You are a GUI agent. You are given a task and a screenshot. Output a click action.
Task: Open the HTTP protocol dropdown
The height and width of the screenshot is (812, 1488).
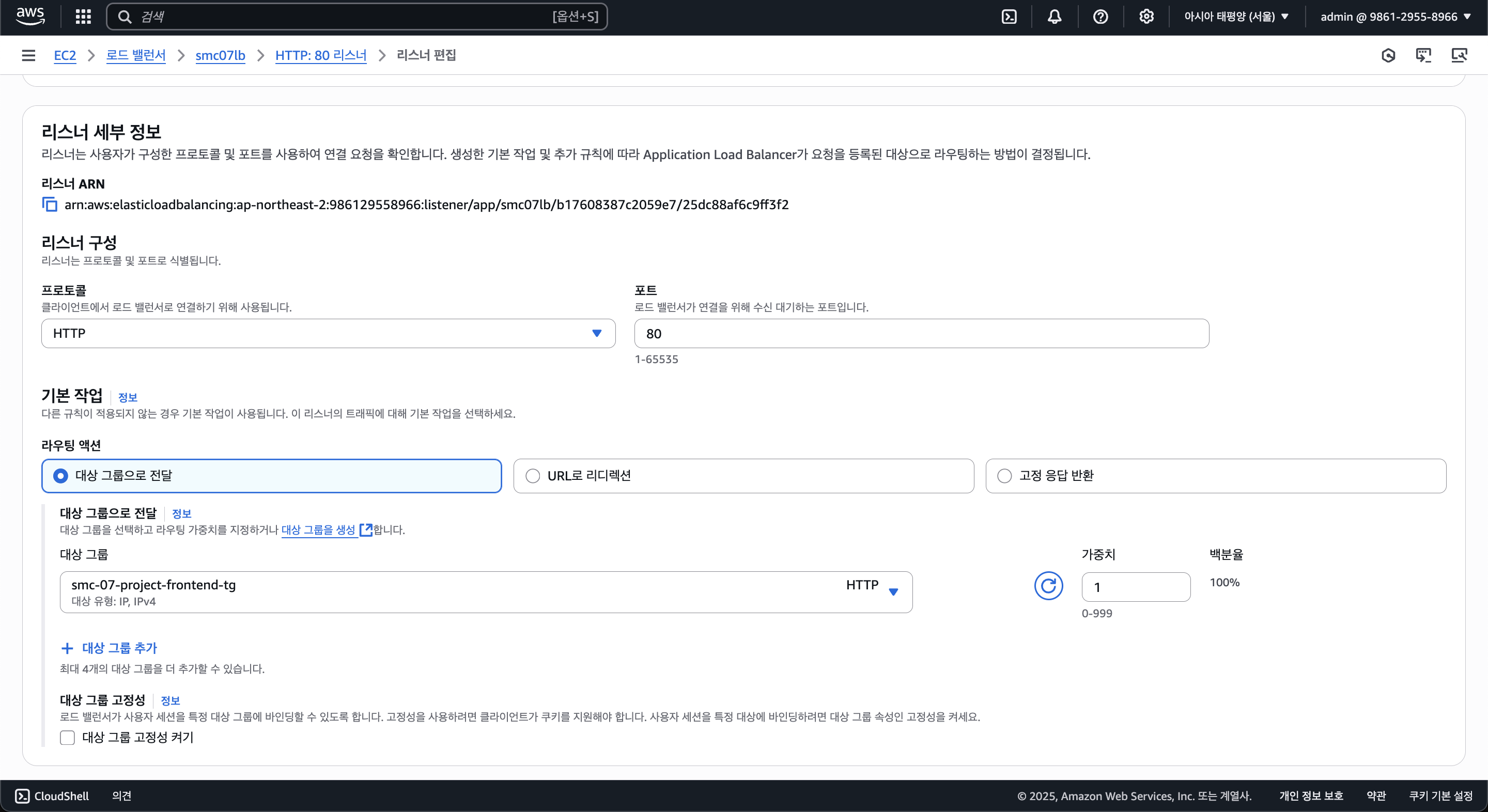click(x=328, y=333)
